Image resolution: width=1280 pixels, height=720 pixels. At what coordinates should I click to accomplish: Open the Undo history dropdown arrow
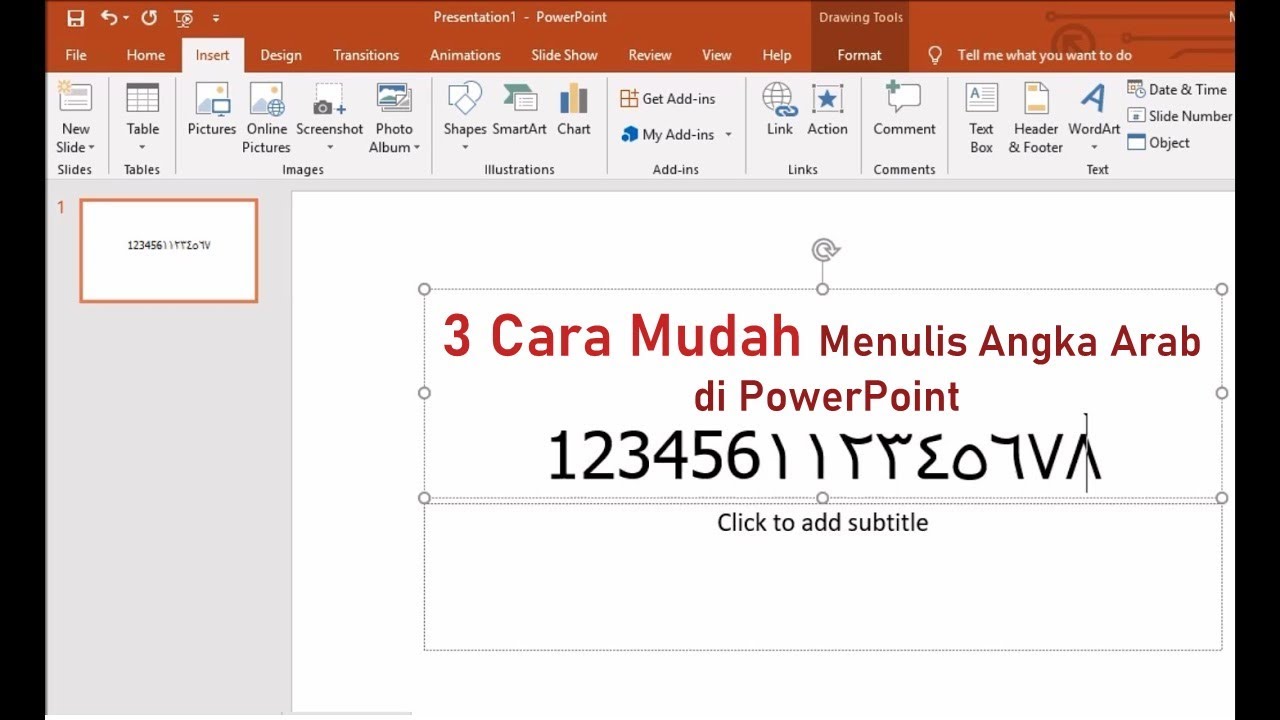tap(126, 18)
